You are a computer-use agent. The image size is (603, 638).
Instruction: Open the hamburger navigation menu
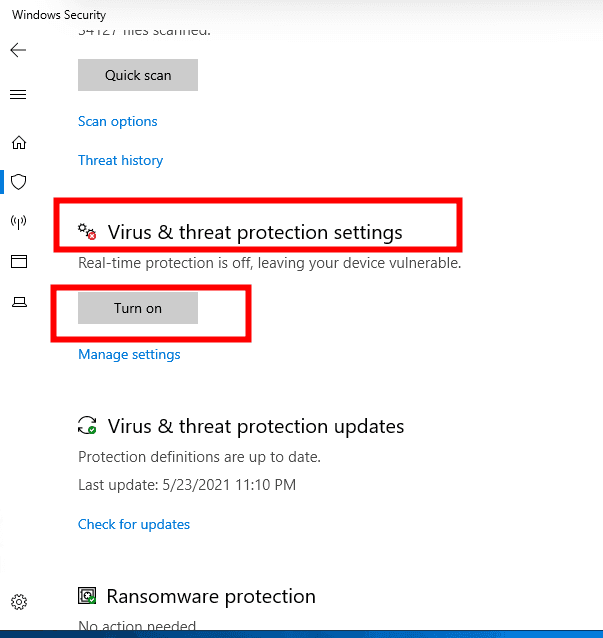click(x=18, y=95)
